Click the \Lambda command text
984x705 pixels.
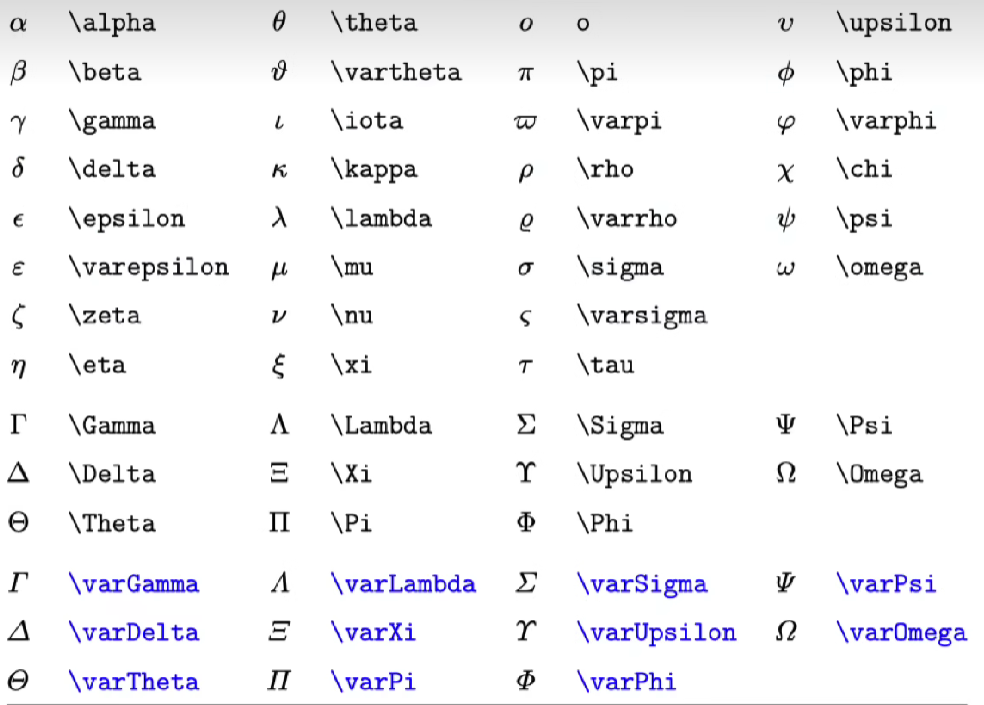point(382,426)
